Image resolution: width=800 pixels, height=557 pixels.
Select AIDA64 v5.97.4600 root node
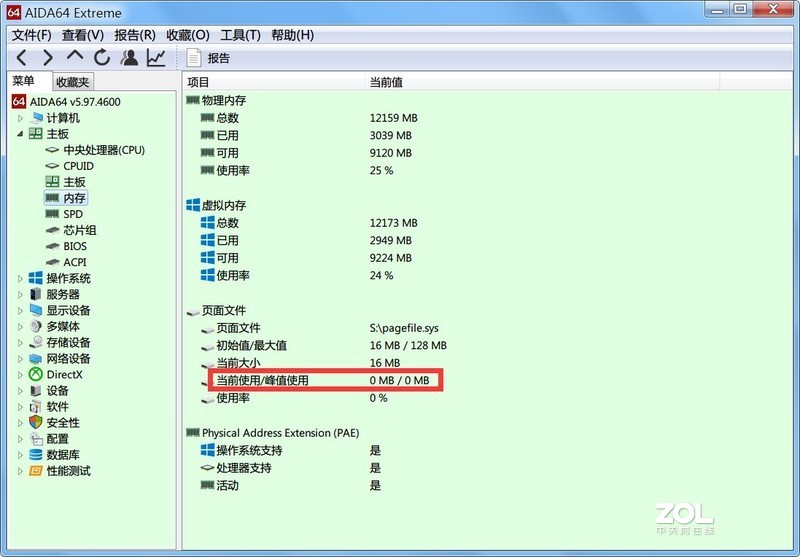(66, 102)
